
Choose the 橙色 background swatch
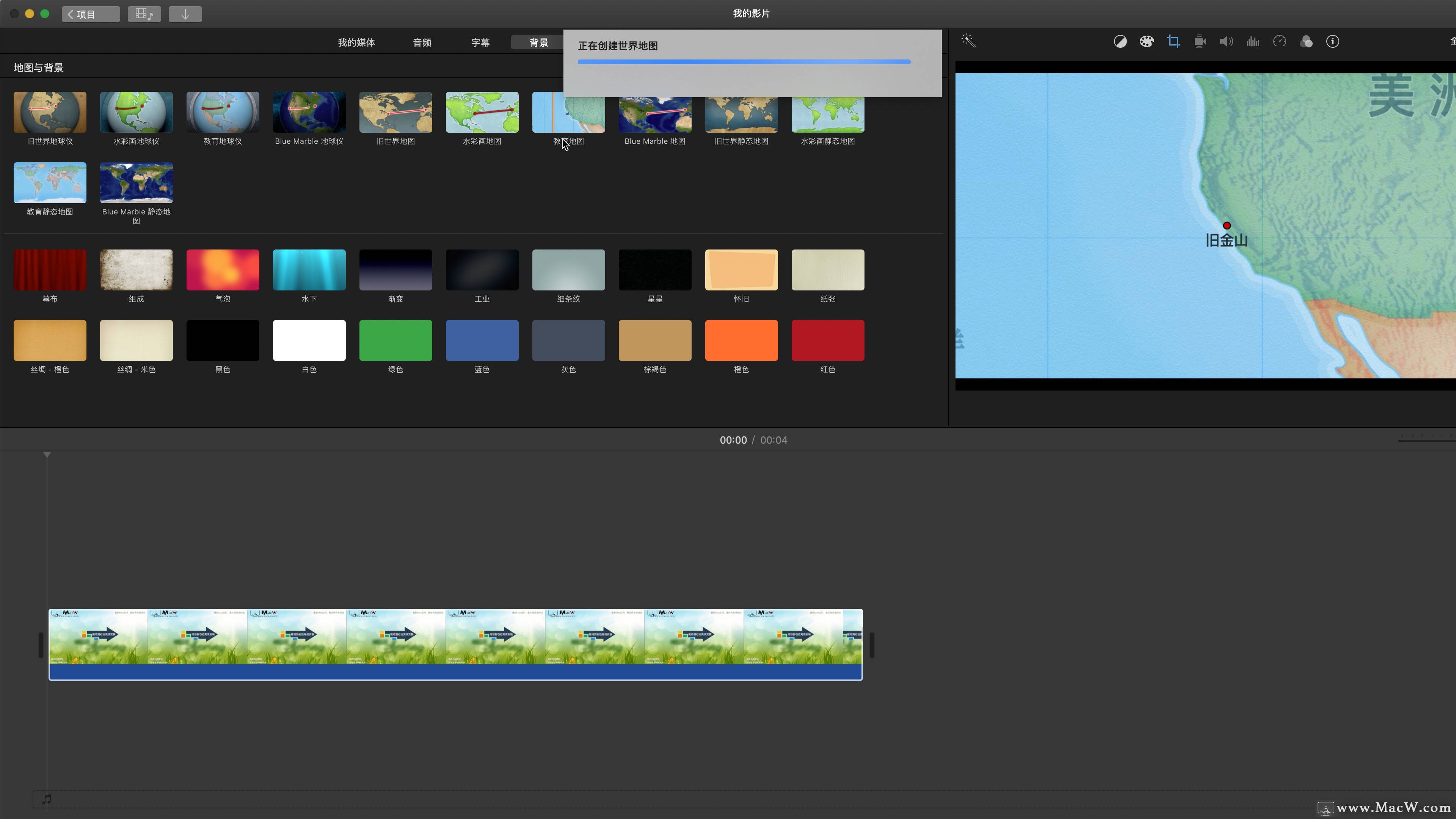741,340
